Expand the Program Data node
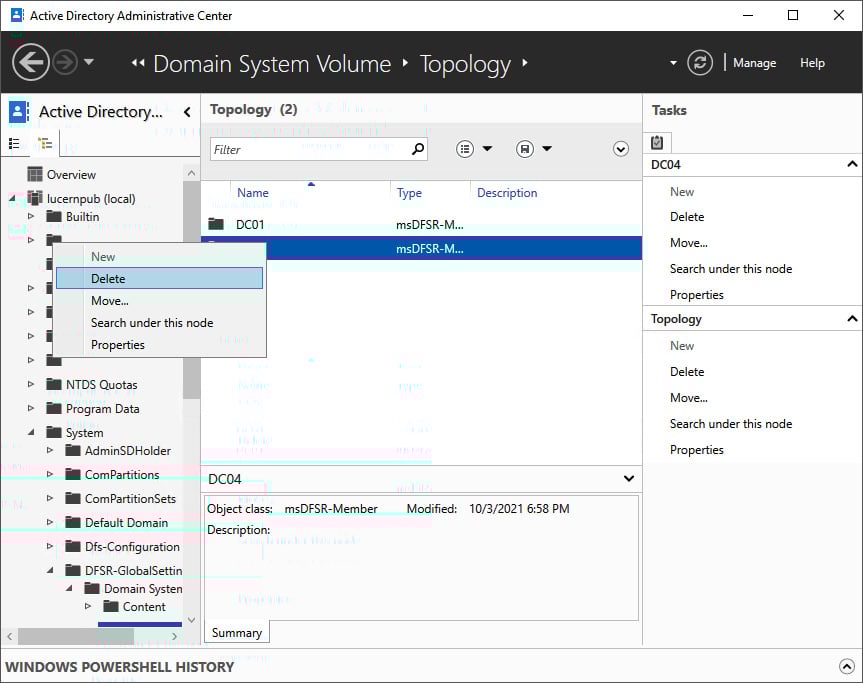This screenshot has width=863, height=683. [31, 408]
